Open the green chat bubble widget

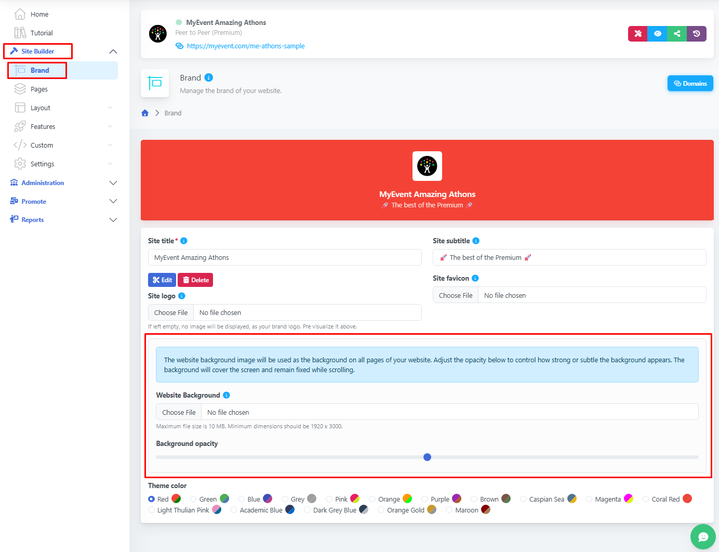[699, 535]
